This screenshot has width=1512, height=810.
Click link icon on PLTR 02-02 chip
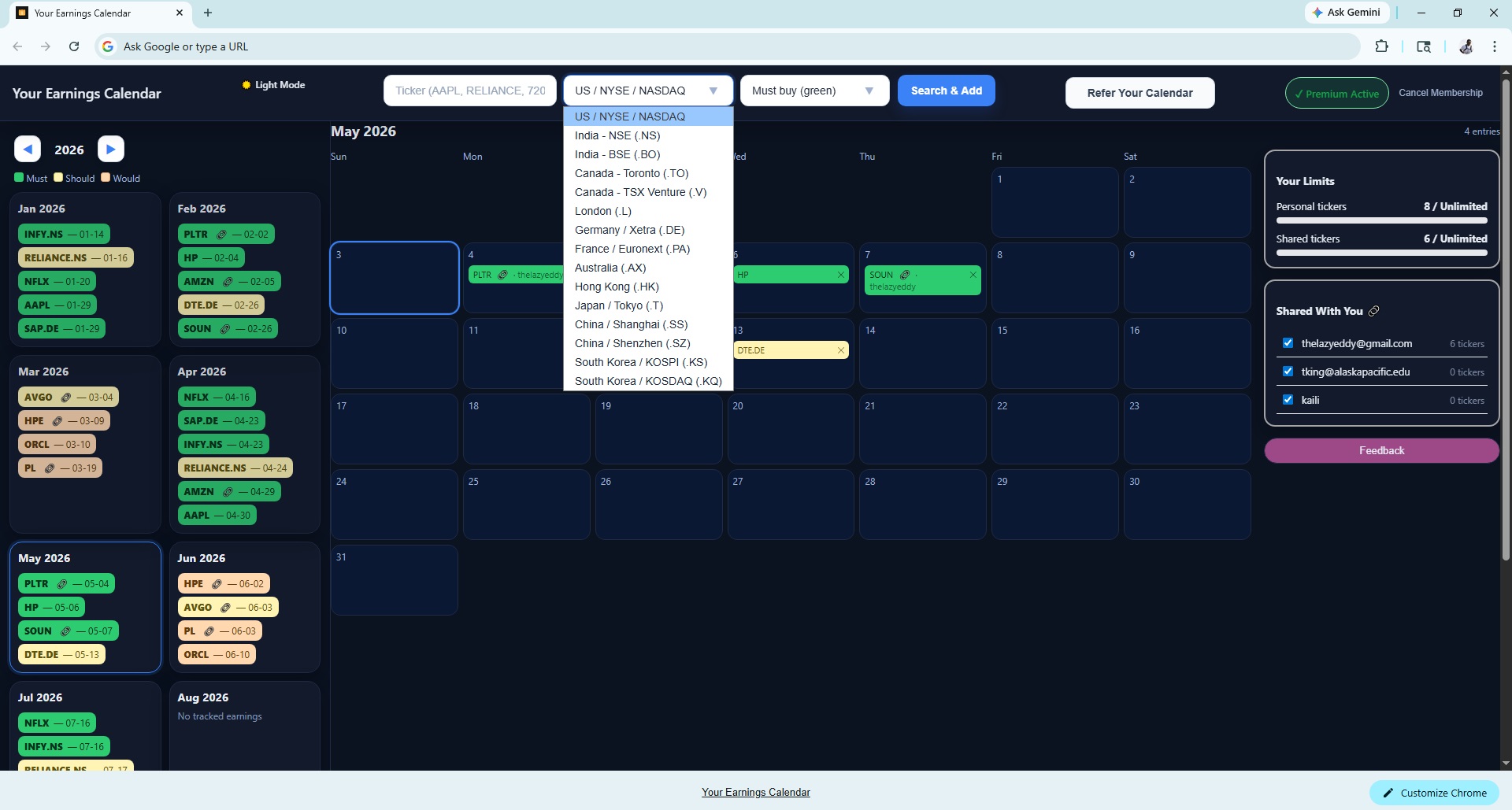(x=222, y=235)
